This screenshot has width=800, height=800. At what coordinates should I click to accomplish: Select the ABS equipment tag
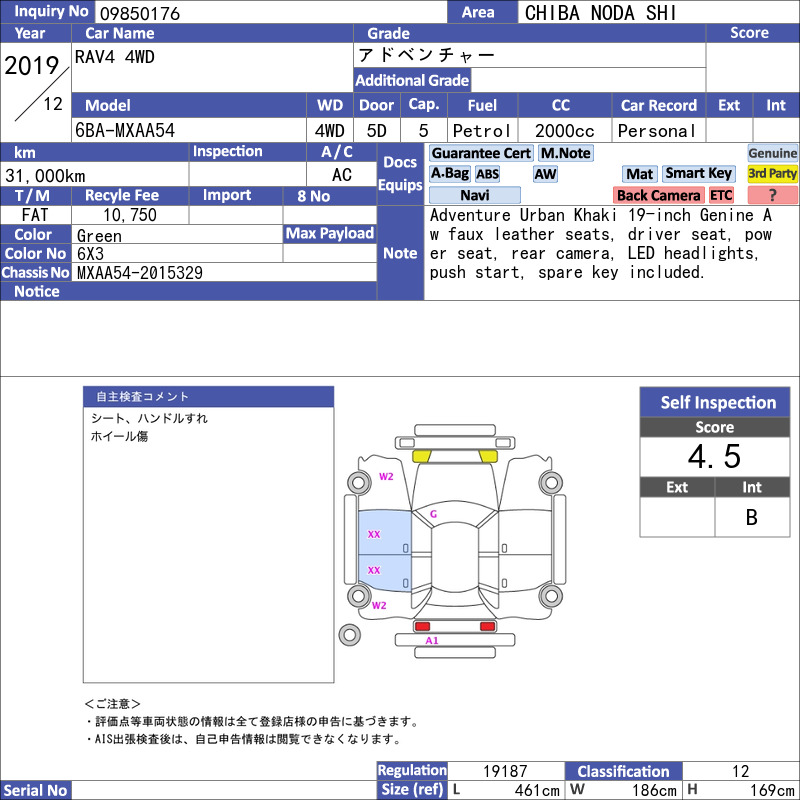pos(487,174)
